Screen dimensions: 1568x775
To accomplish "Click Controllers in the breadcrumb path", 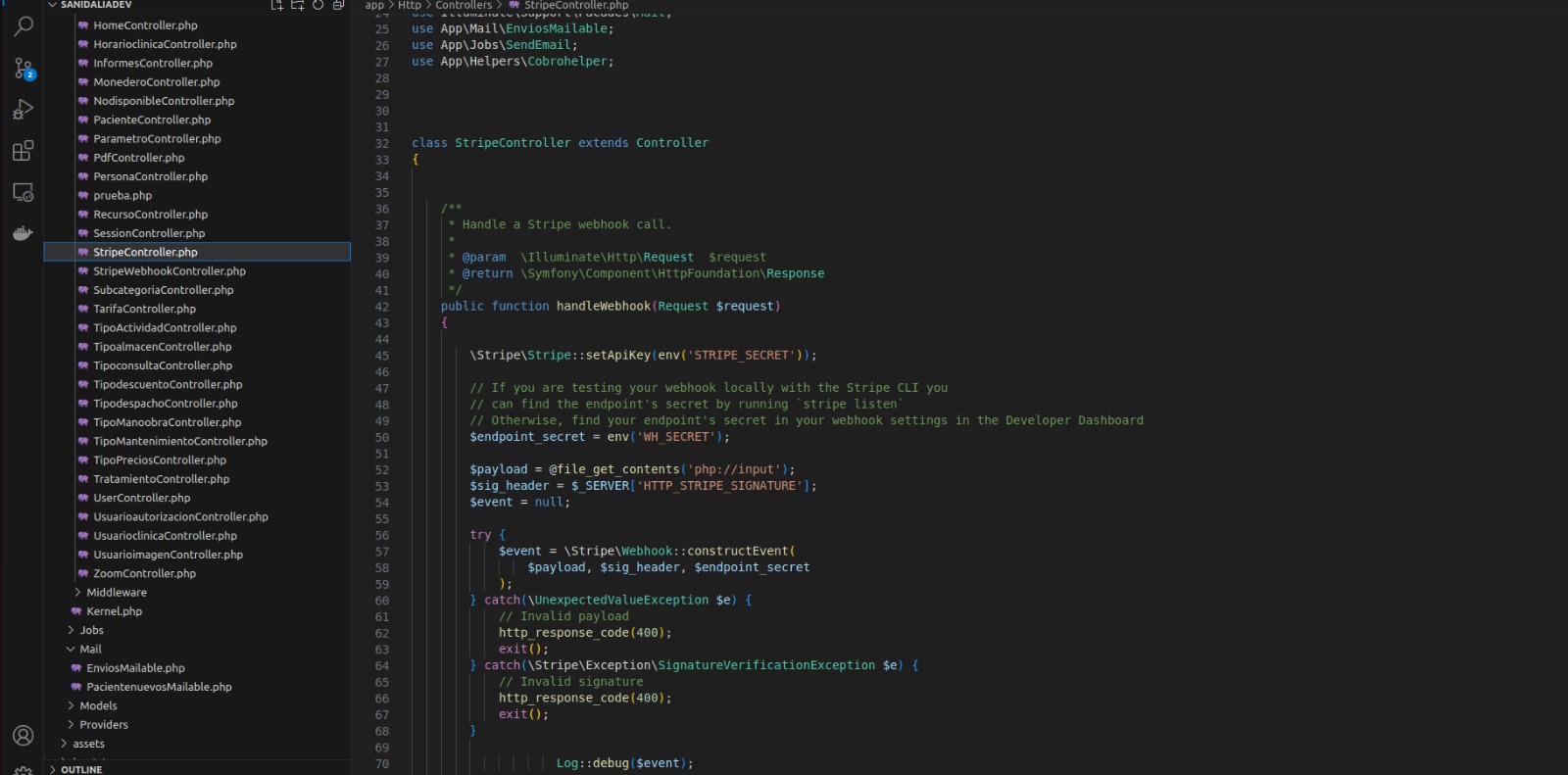I will [464, 5].
